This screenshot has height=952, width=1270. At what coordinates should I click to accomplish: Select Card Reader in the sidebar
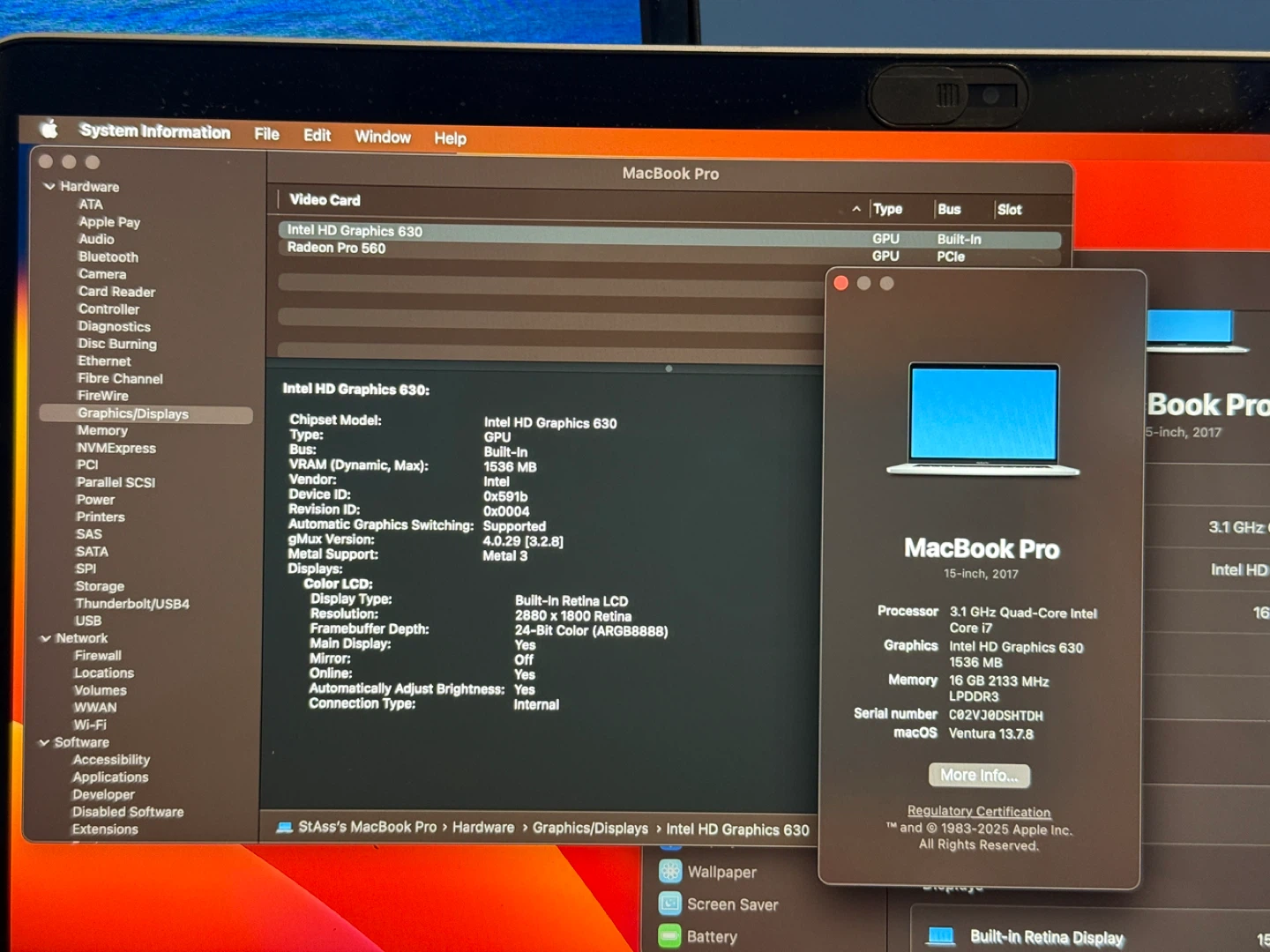[116, 292]
